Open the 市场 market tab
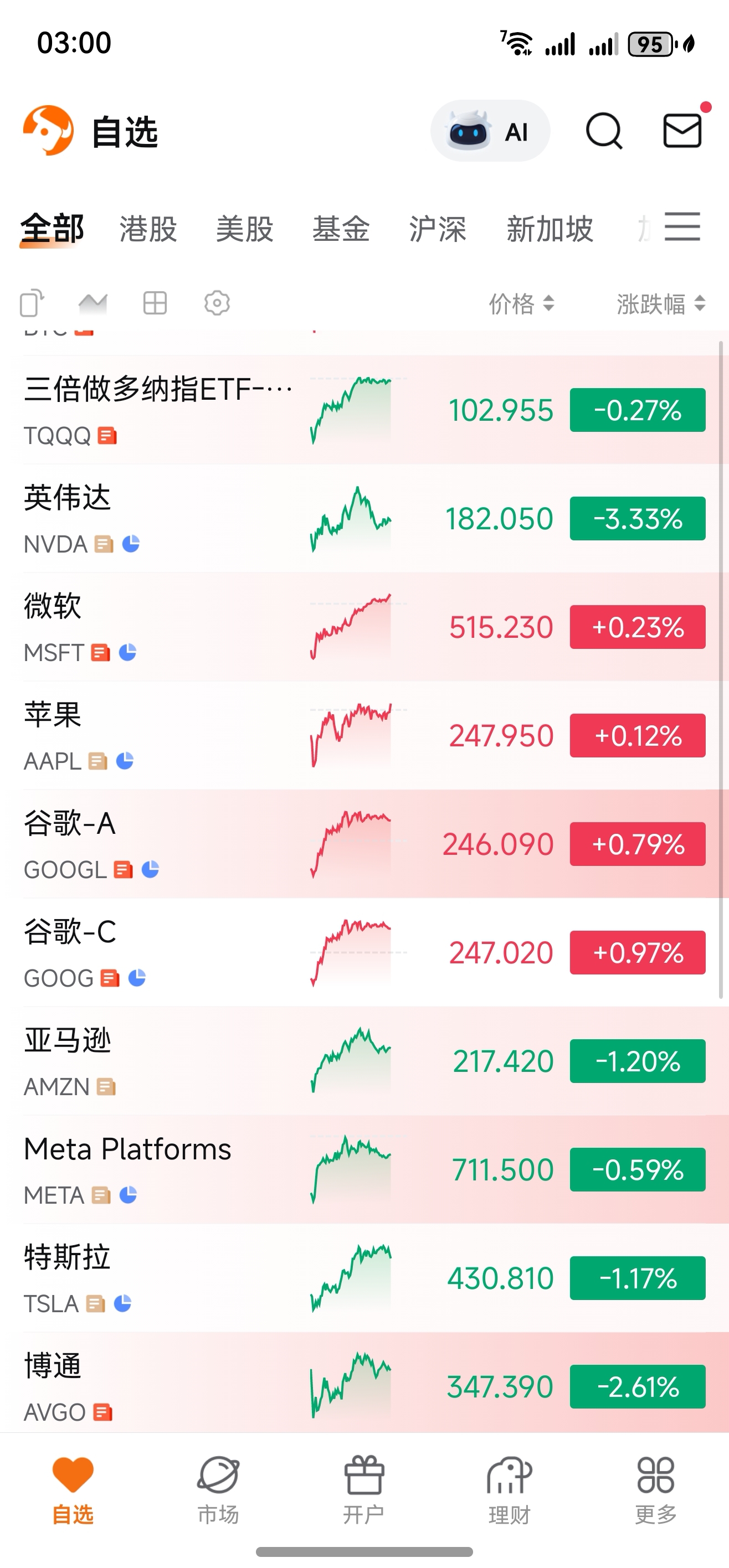Screen dimensions: 729x1568 click(x=218, y=1489)
